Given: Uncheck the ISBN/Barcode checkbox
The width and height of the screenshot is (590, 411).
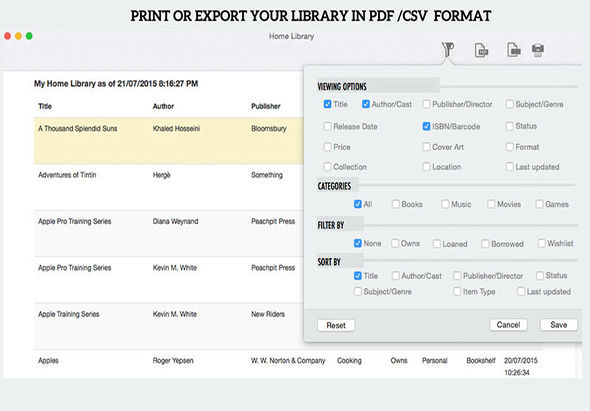Looking at the screenshot, I should 426,126.
